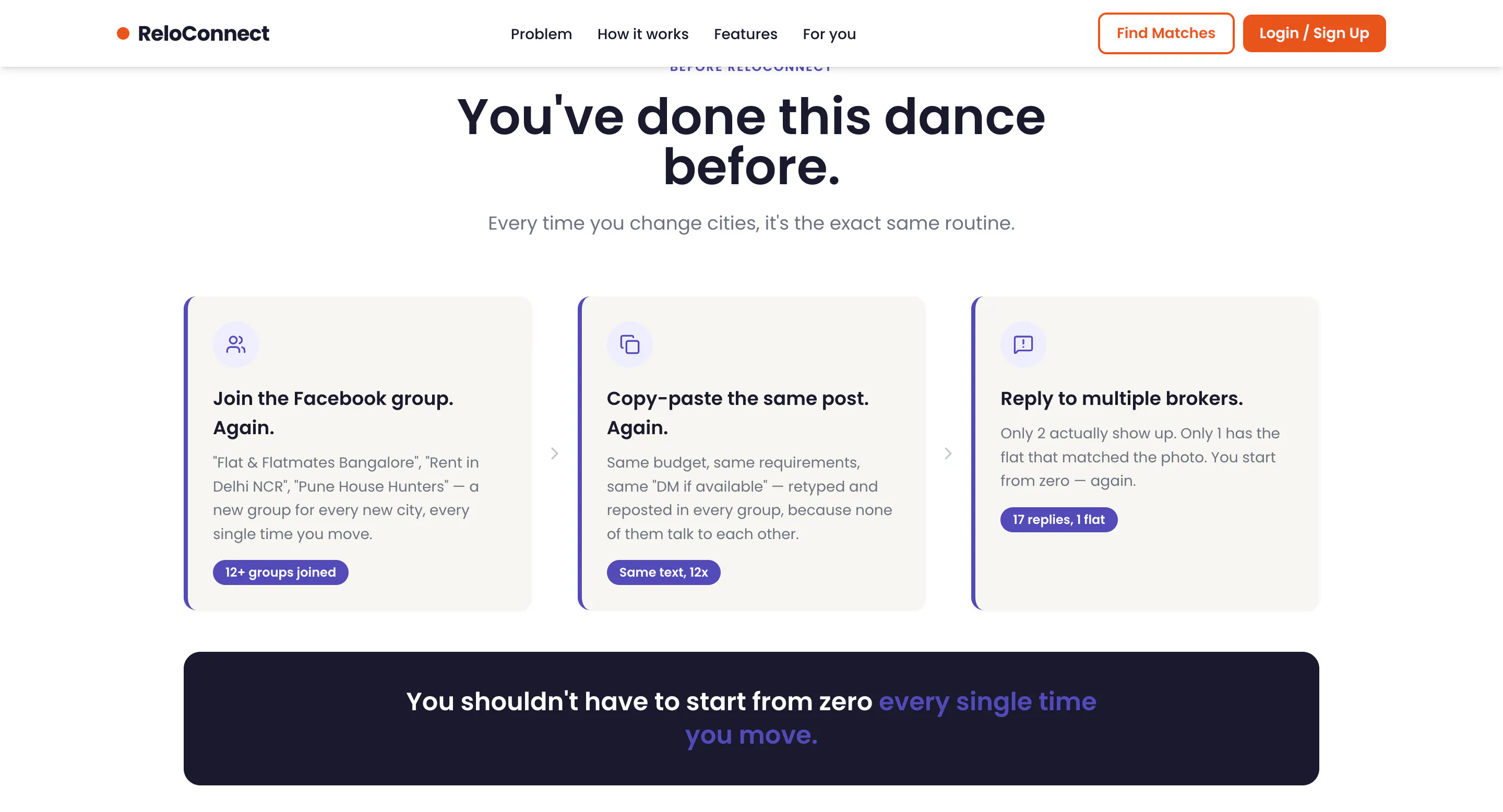1503x812 pixels.
Task: Click heading "Reply to multiple brokers."
Action: (x=1122, y=398)
